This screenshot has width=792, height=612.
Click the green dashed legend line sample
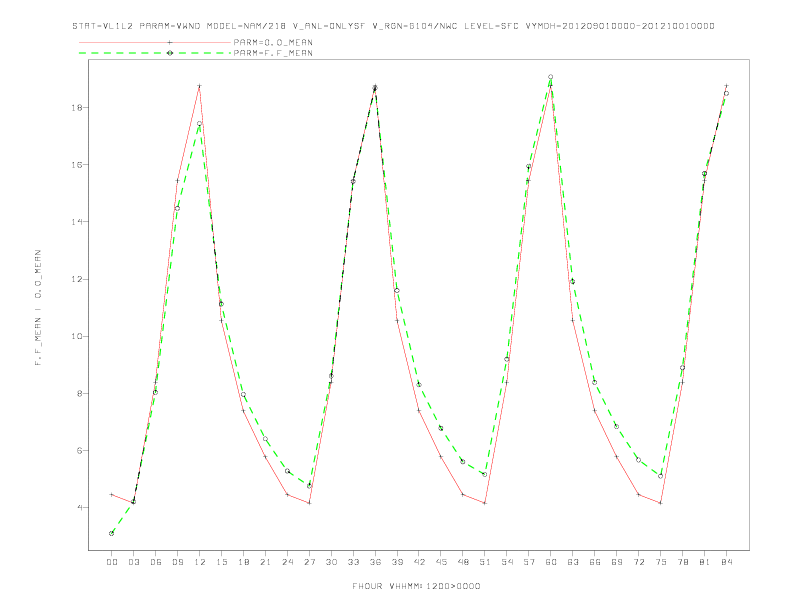tap(155, 53)
